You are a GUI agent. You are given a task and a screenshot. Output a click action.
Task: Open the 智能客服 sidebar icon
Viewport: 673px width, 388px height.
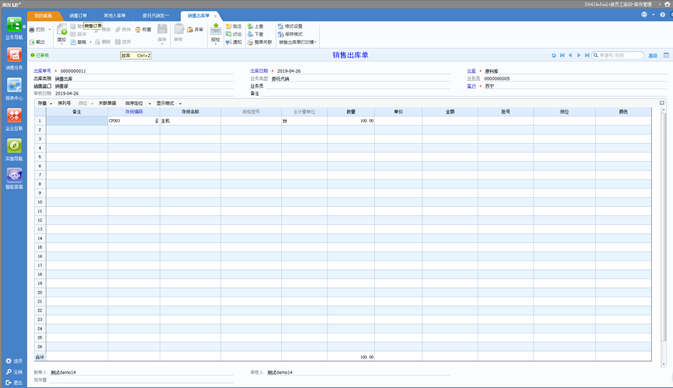click(14, 175)
